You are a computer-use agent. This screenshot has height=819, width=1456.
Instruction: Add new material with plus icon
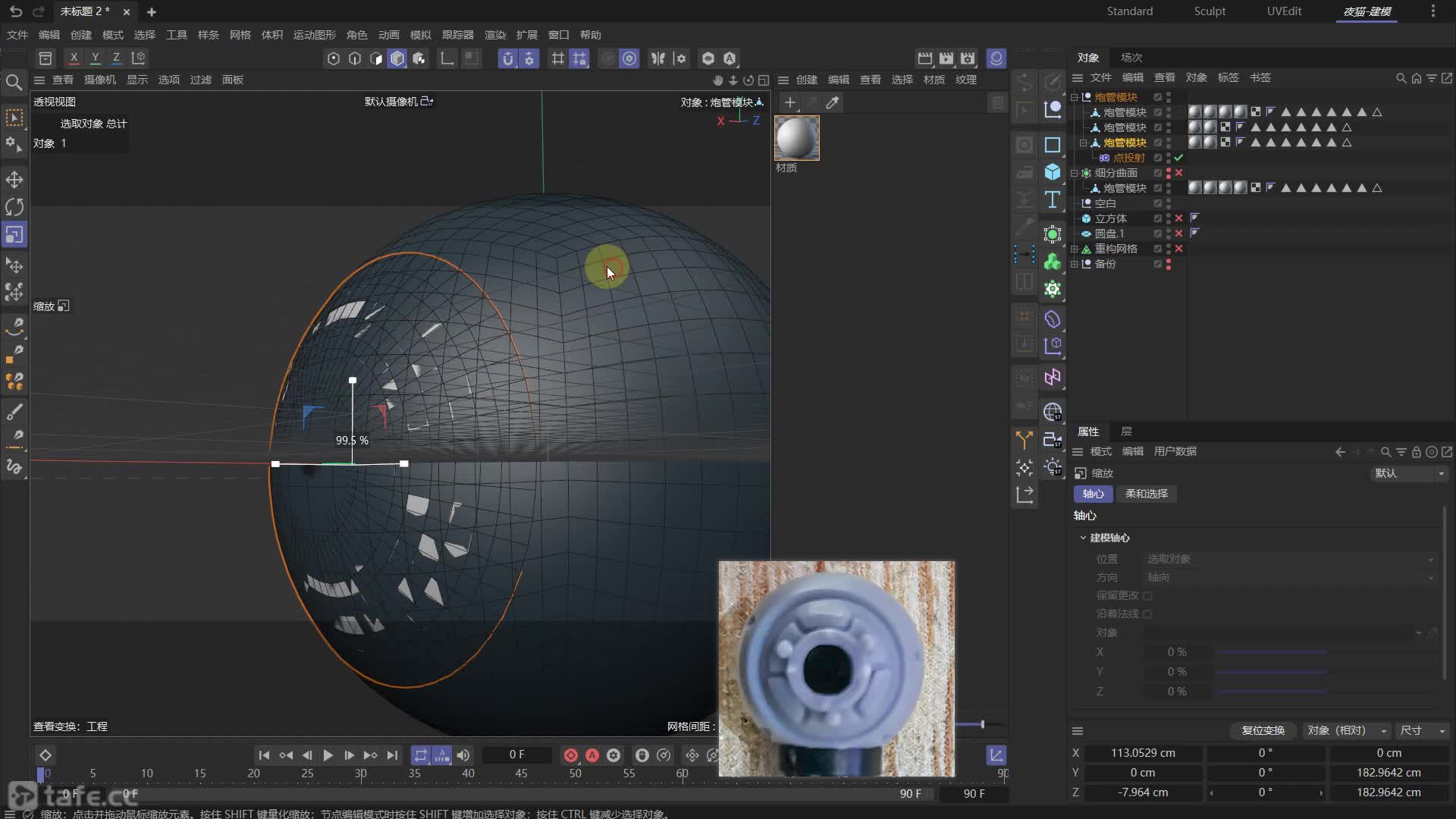pos(789,102)
